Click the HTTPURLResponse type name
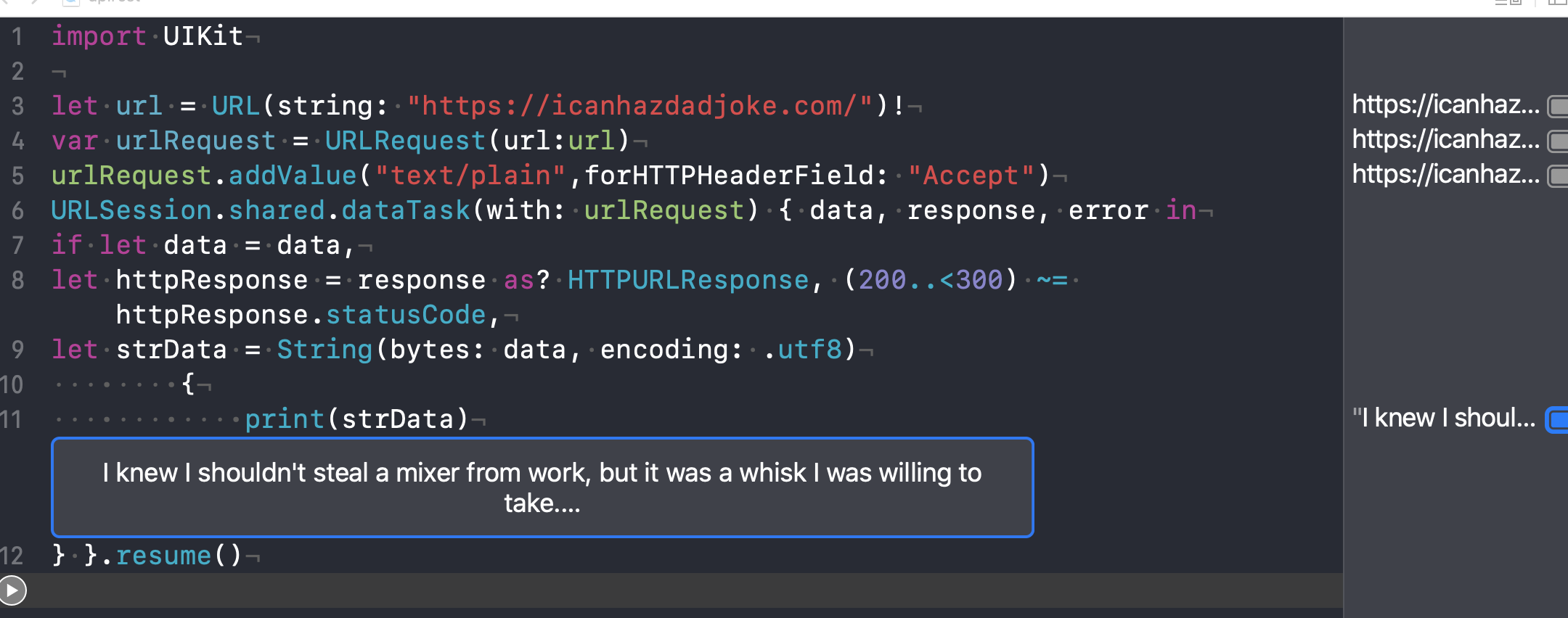 click(x=687, y=280)
